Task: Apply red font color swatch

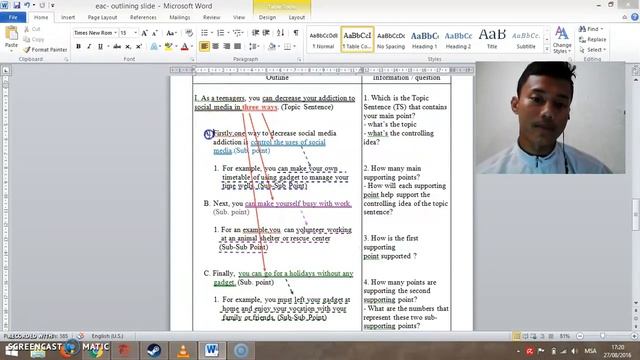Action: point(184,47)
